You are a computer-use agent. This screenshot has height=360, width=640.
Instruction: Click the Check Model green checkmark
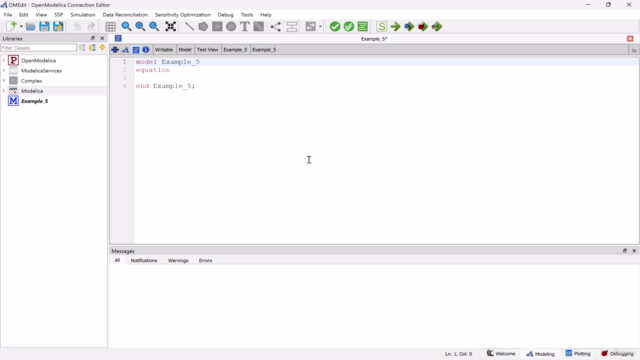335,27
